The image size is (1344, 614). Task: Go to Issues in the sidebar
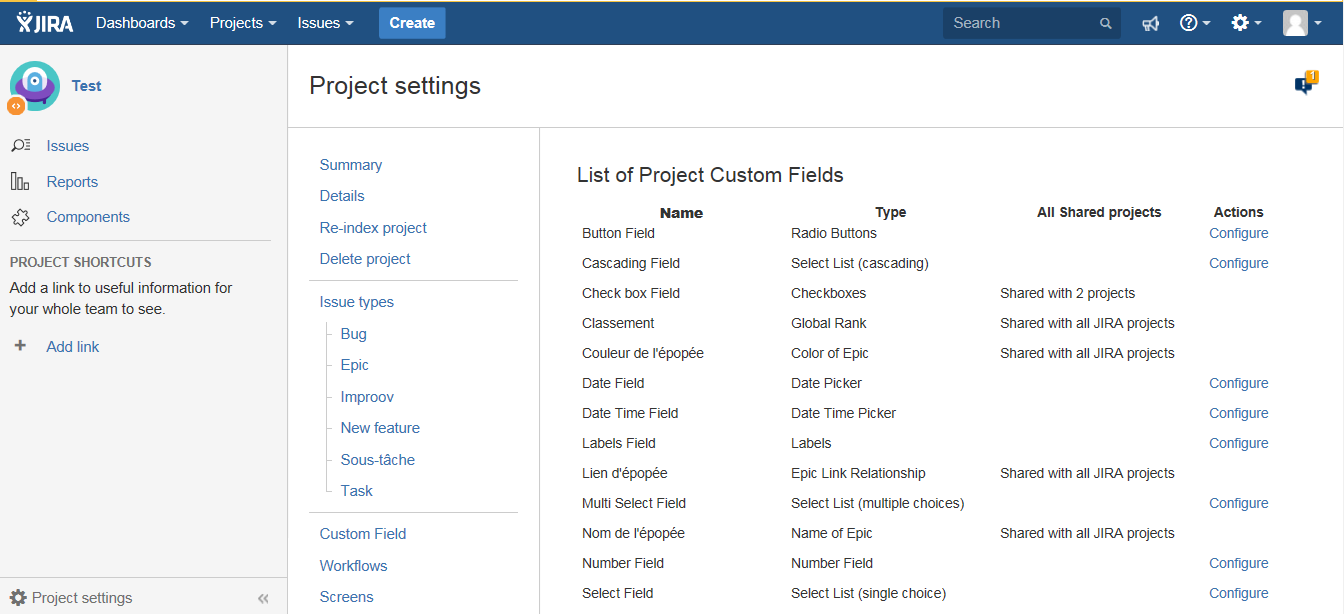(68, 146)
